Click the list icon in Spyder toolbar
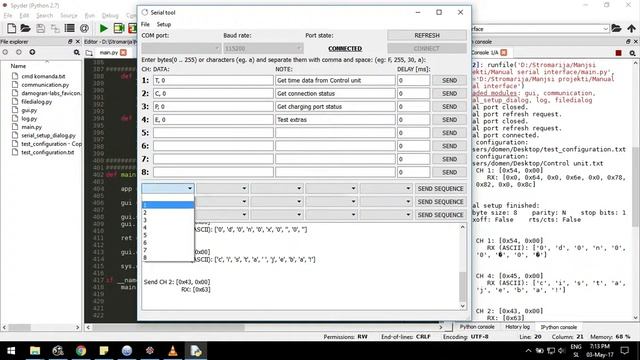This screenshot has height=360, width=640. (x=70, y=28)
